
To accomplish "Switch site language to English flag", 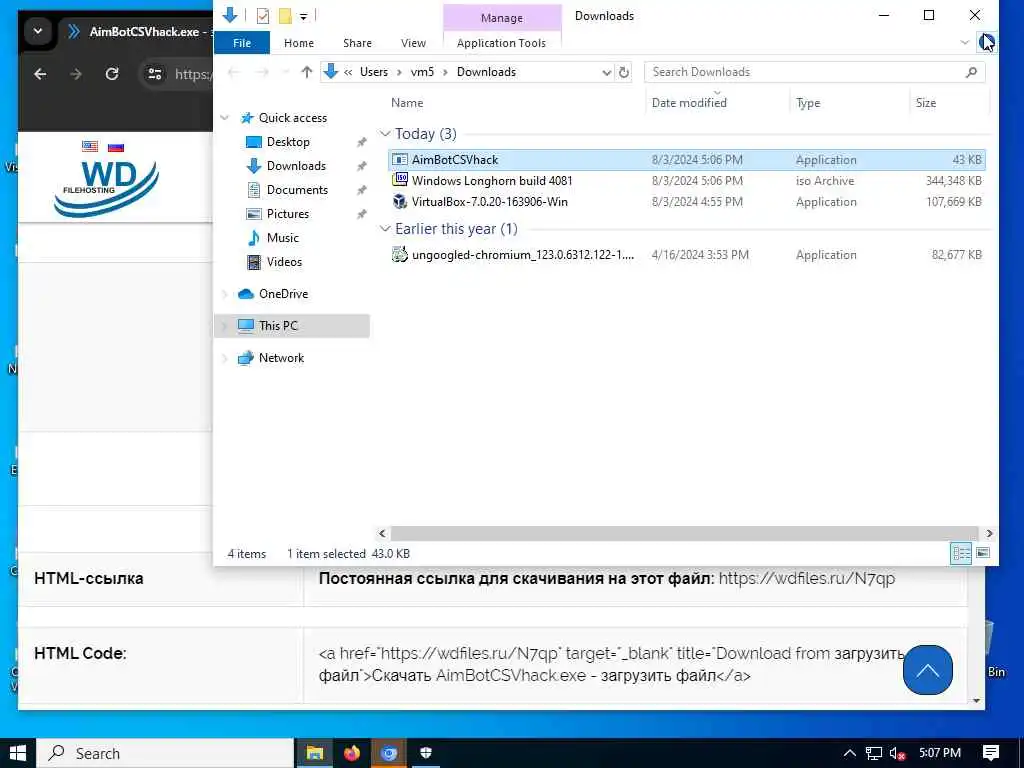I will (90, 146).
